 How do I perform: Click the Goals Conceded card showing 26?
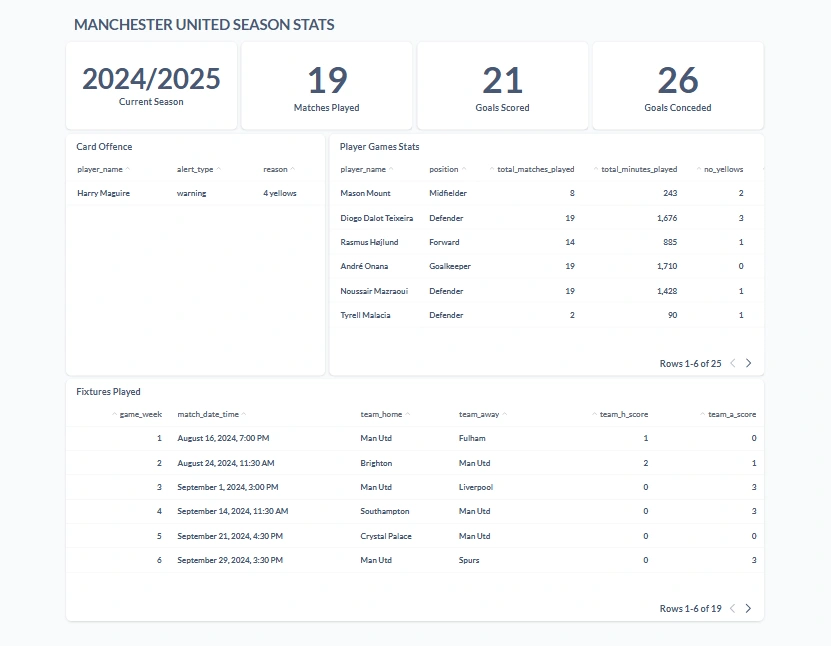click(x=678, y=86)
